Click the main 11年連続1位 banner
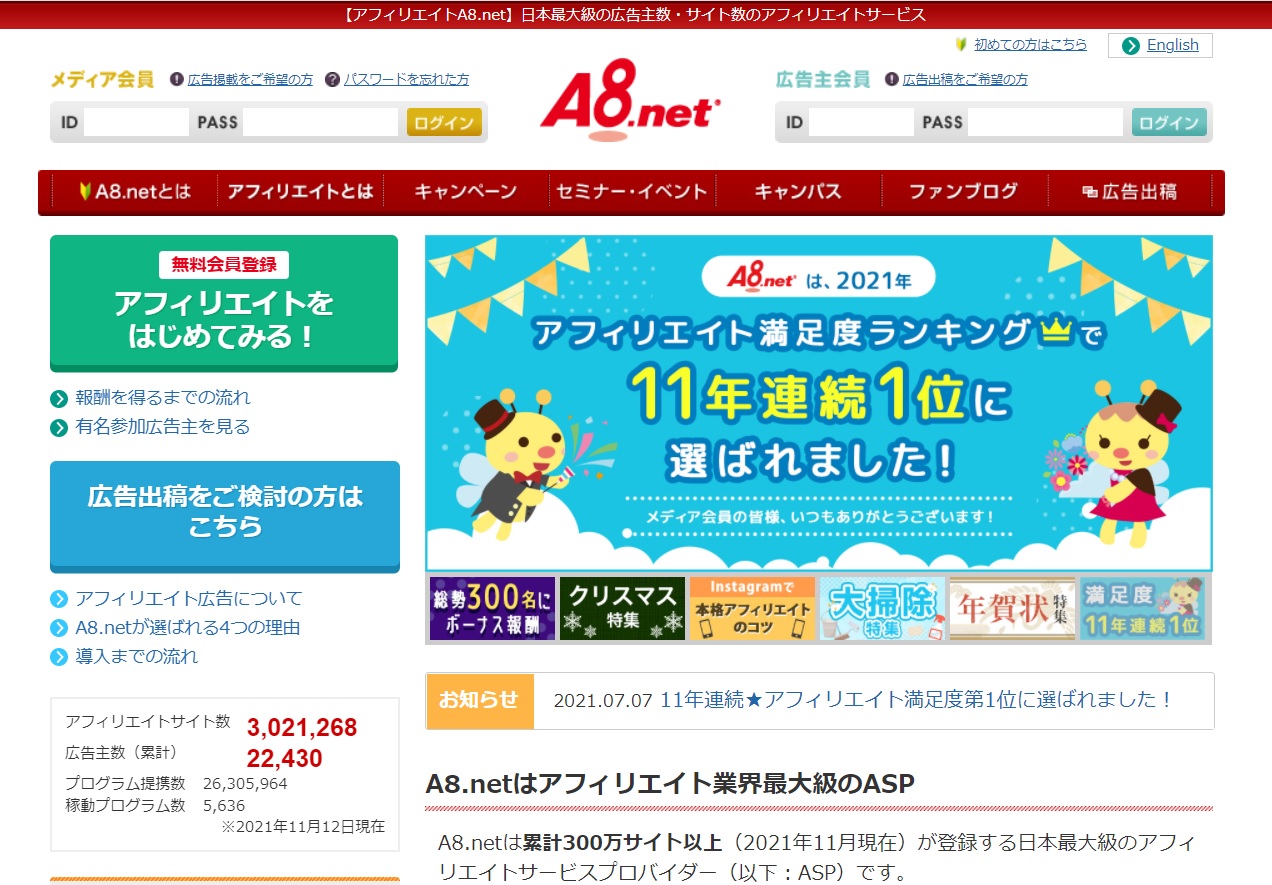The height and width of the screenshot is (885, 1272). tap(819, 403)
